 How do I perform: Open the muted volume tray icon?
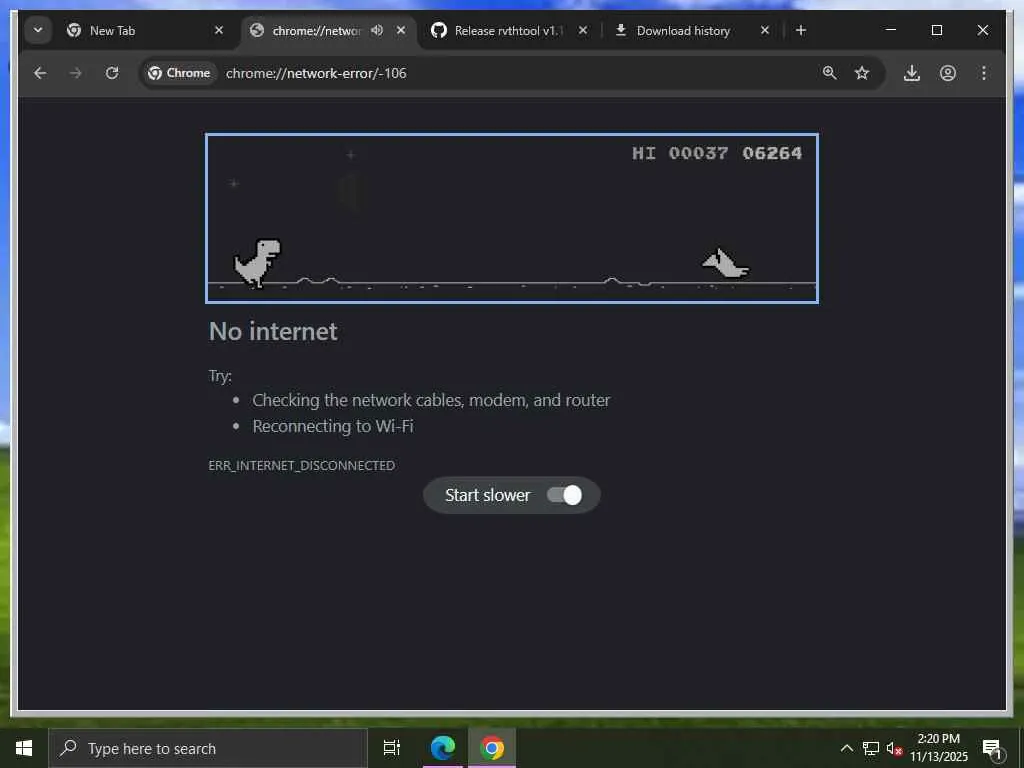tap(894, 748)
